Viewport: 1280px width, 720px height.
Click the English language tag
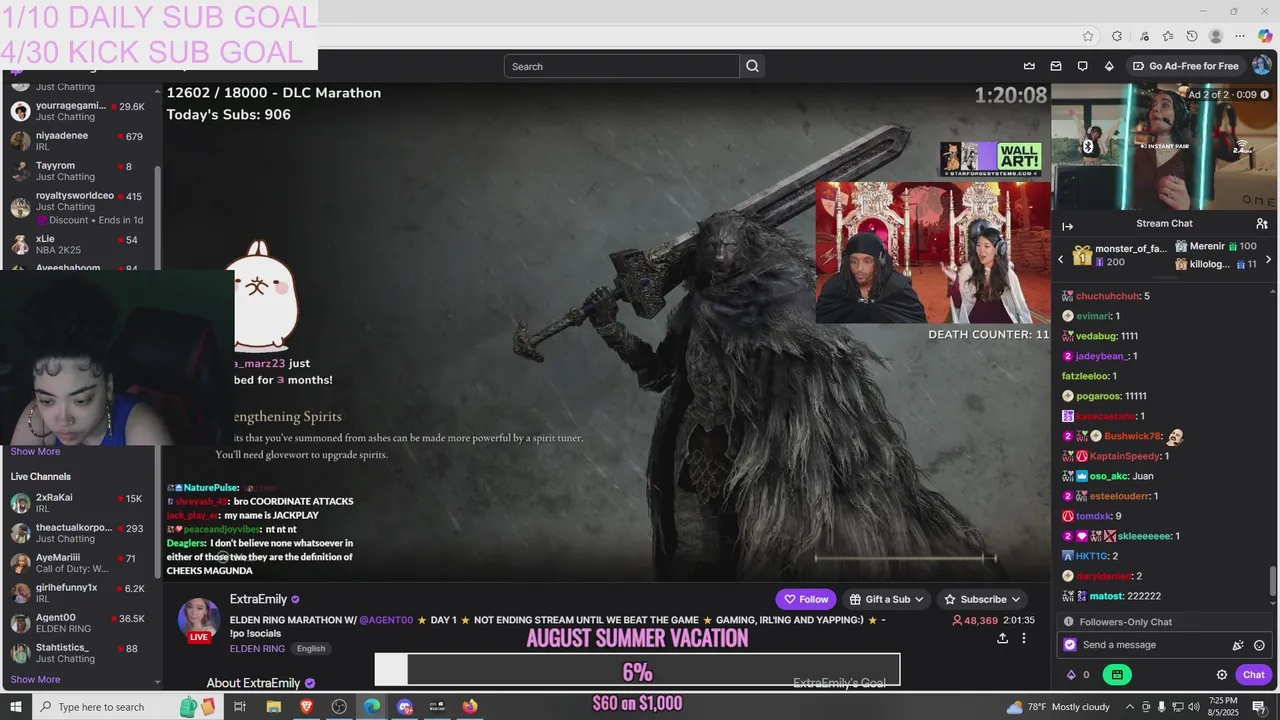(311, 648)
